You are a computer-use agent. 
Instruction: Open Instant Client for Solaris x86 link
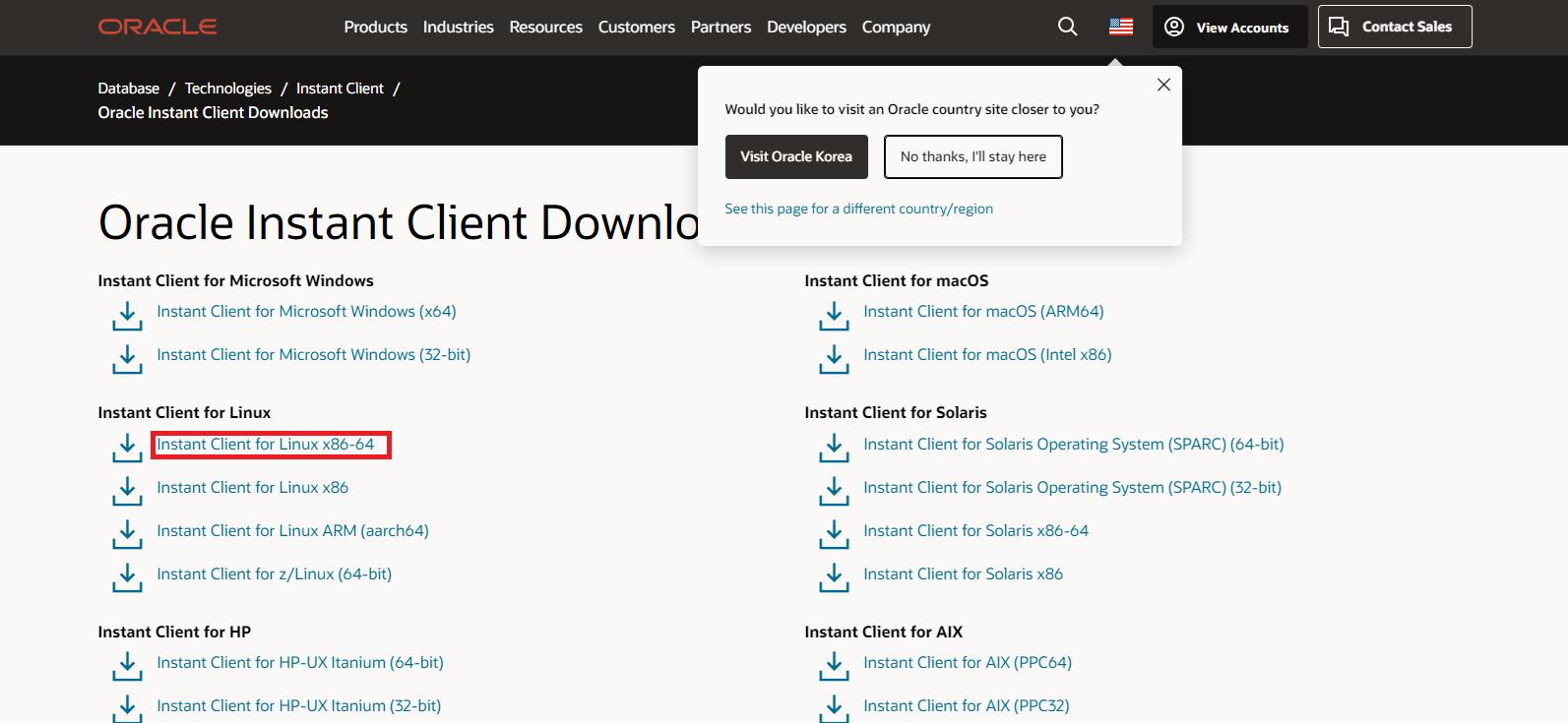pyautogui.click(x=963, y=573)
